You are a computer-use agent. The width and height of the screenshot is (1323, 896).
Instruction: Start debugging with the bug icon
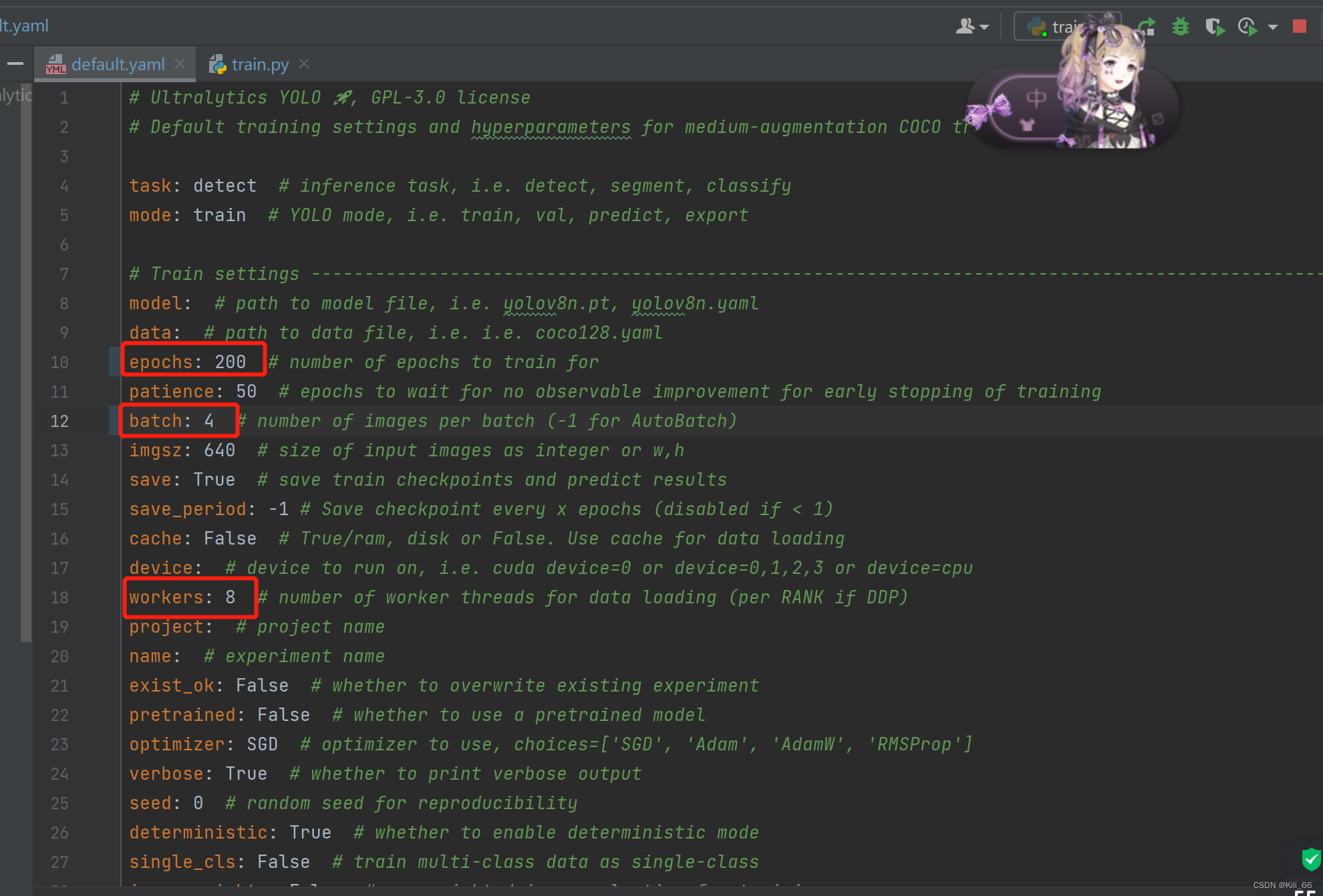(1181, 26)
